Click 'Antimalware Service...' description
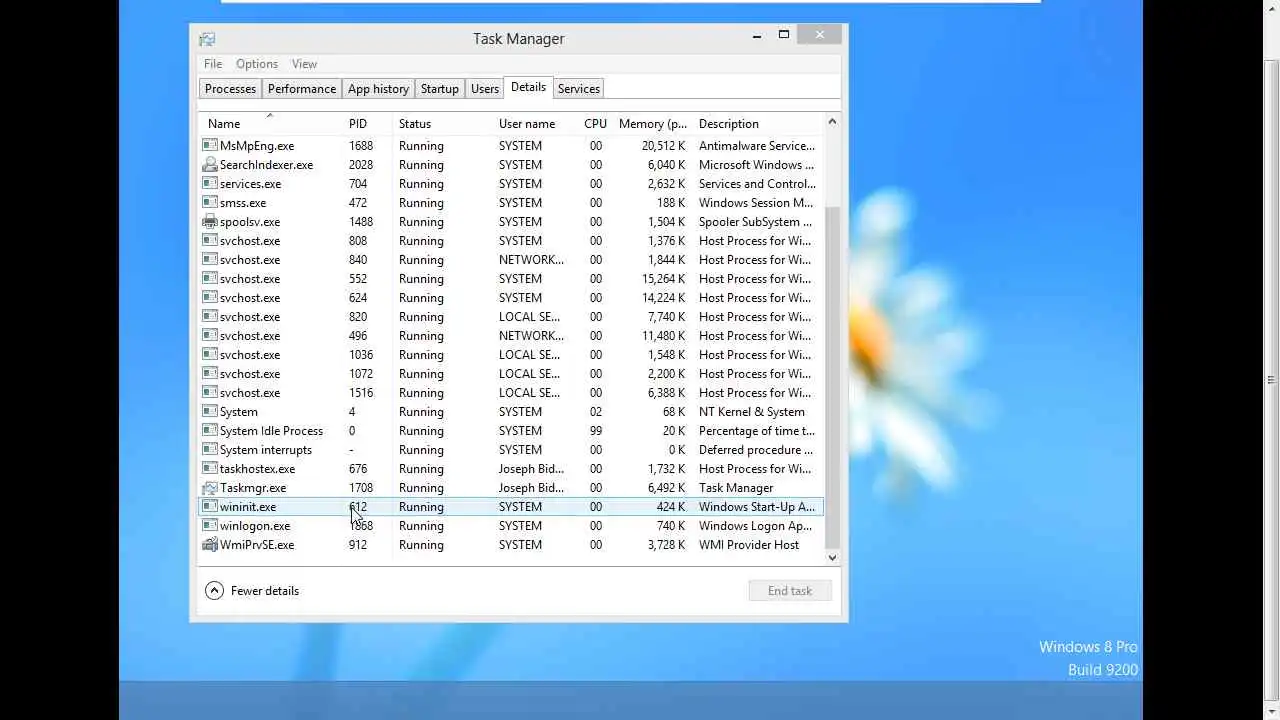This screenshot has height=720, width=1280. tap(757, 145)
